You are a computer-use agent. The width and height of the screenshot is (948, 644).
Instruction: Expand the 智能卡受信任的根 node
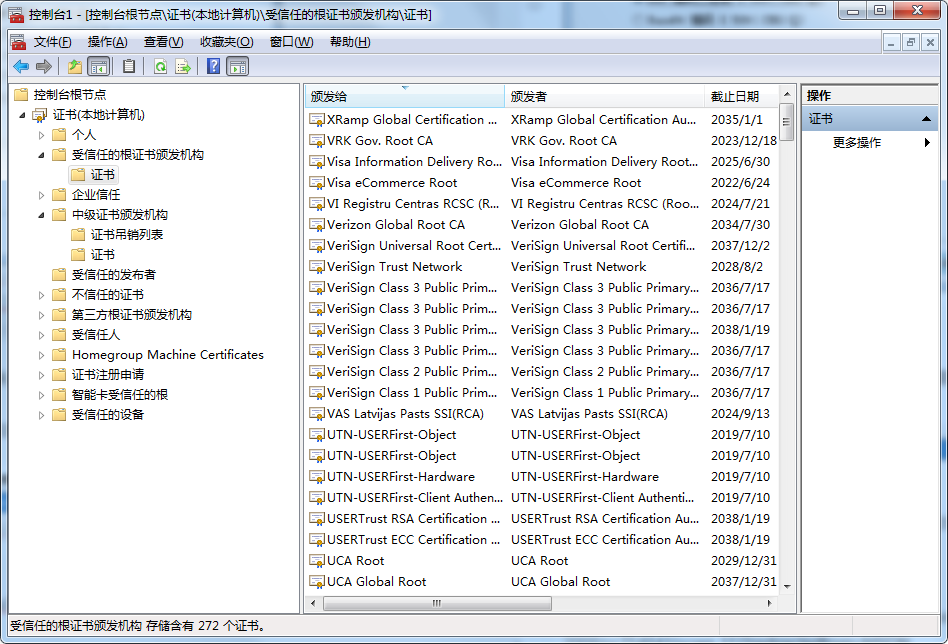tap(41, 395)
